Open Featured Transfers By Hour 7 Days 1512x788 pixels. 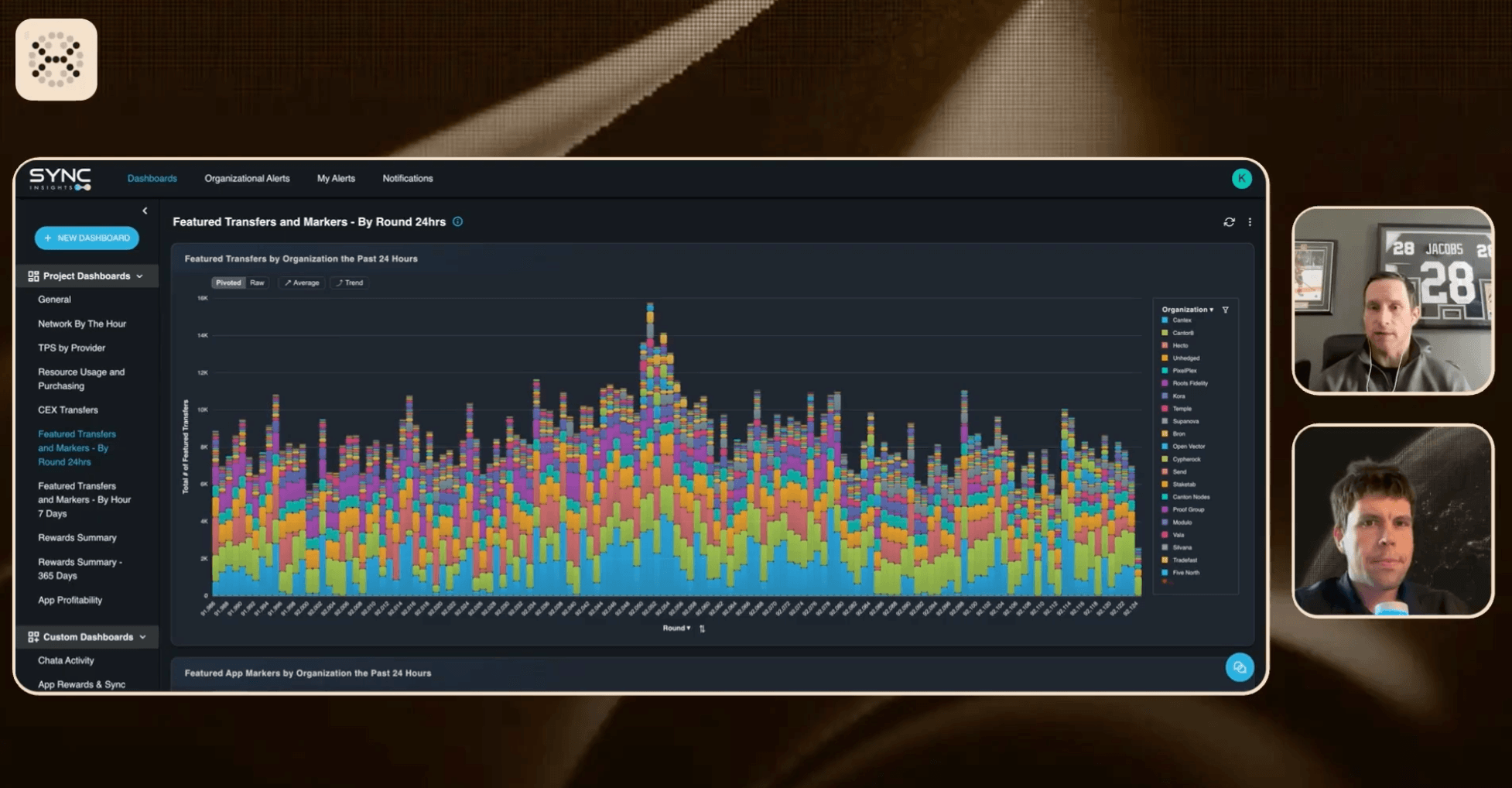pos(84,500)
